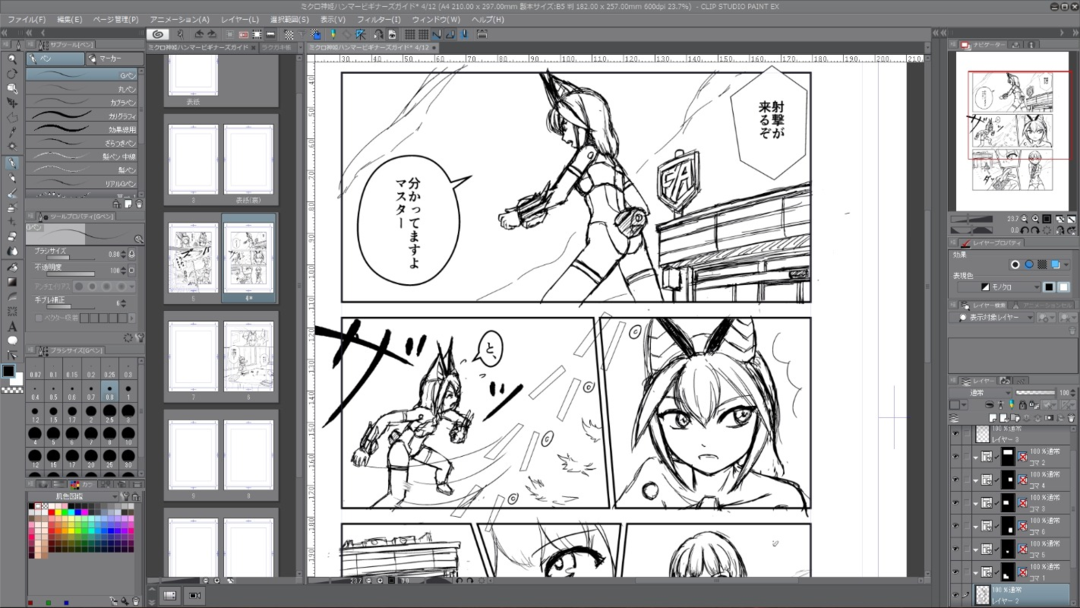This screenshot has width=1080, height=608.
Task: Delete the selected layer with the trash icon
Action: [x=1071, y=418]
